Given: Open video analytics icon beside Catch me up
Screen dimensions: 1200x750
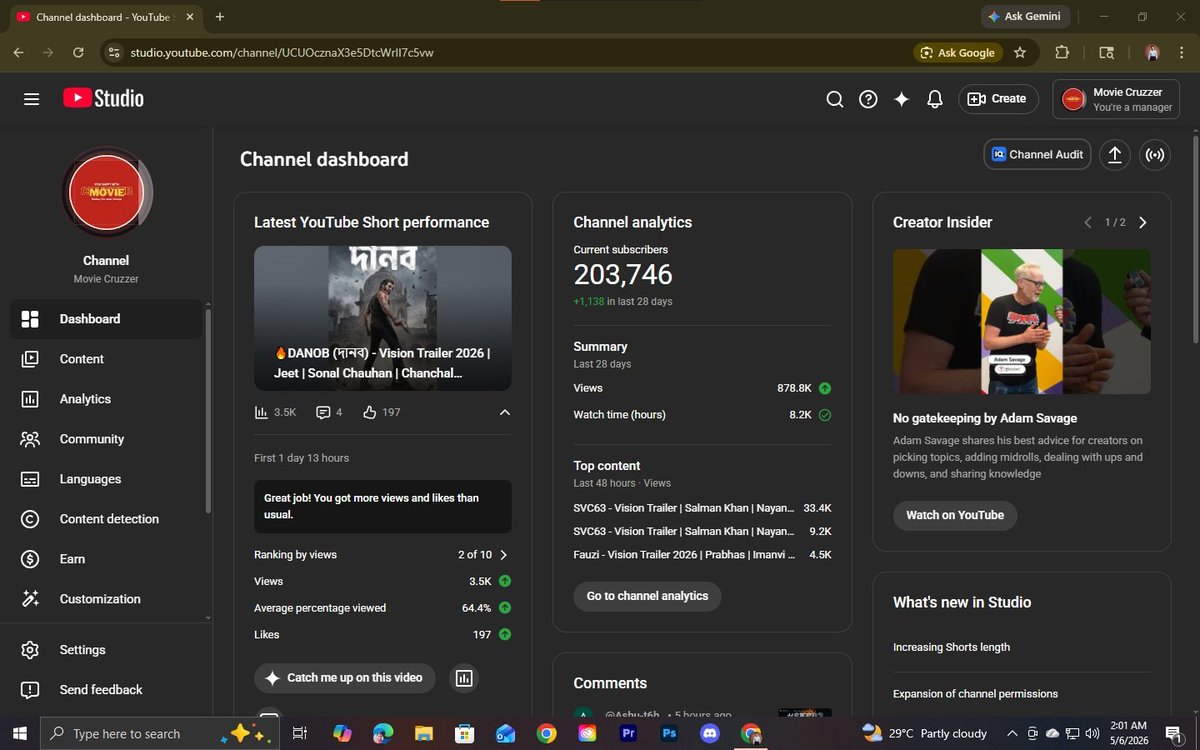Looking at the screenshot, I should (x=464, y=678).
